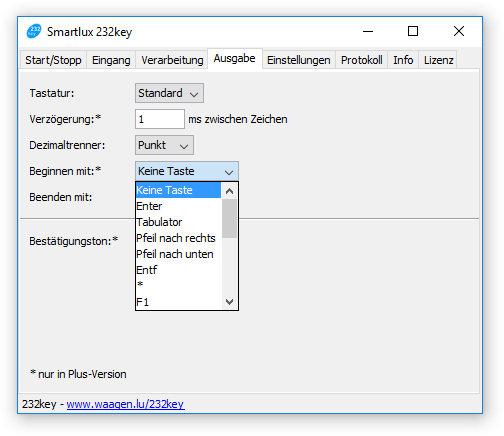Click the list's scroll up arrow
Image resolution: width=504 pixels, height=436 pixels.
pyautogui.click(x=229, y=191)
